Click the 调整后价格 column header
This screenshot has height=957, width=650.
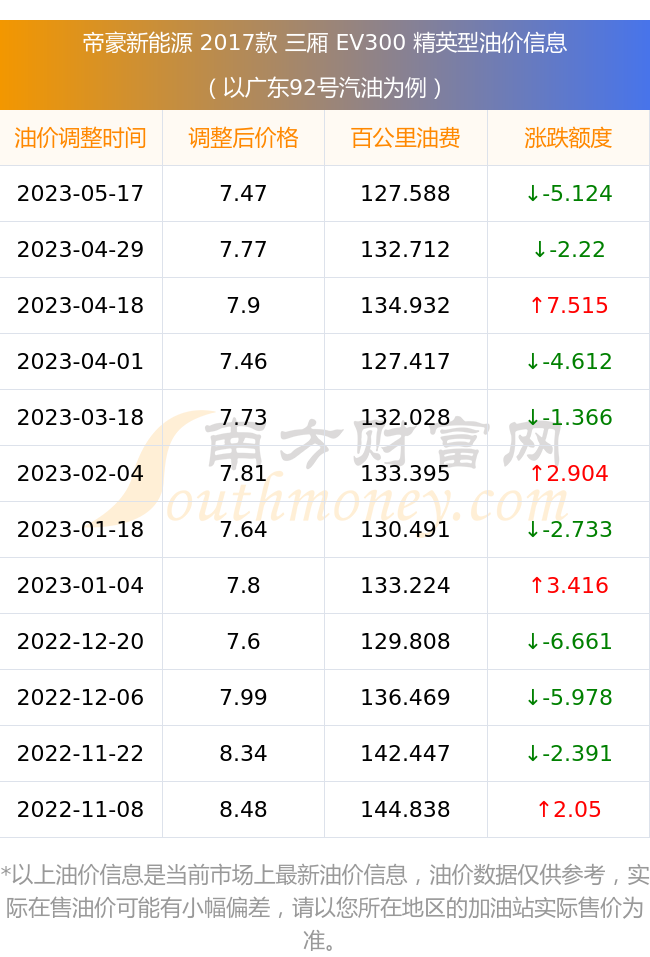pyautogui.click(x=244, y=138)
